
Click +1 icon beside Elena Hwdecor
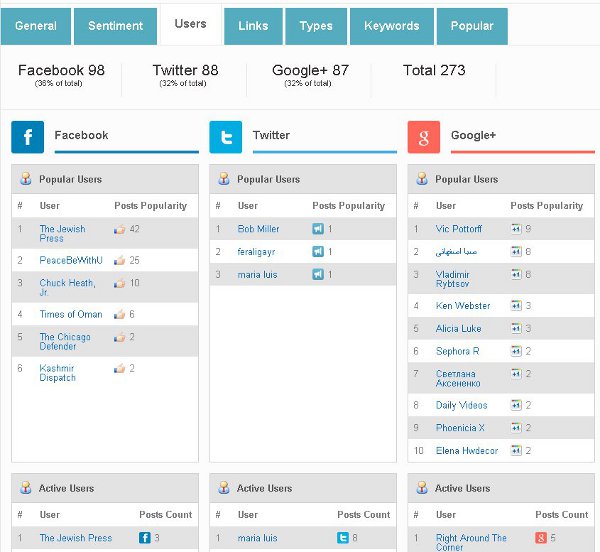pos(516,450)
